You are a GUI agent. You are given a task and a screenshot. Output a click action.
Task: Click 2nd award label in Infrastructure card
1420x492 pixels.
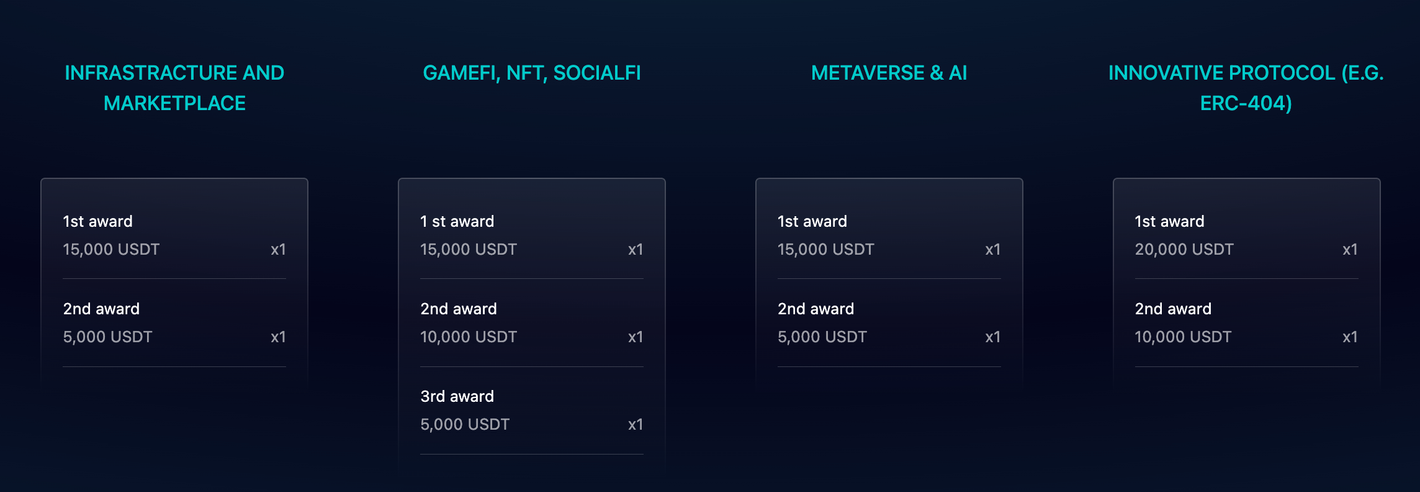101,309
